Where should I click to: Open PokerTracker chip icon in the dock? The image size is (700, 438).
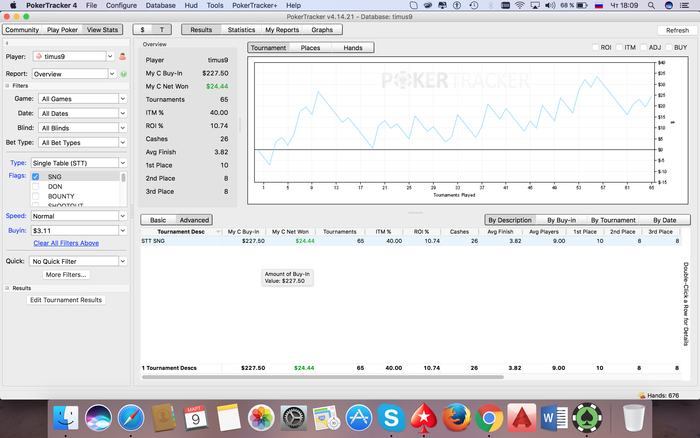(x=587, y=418)
